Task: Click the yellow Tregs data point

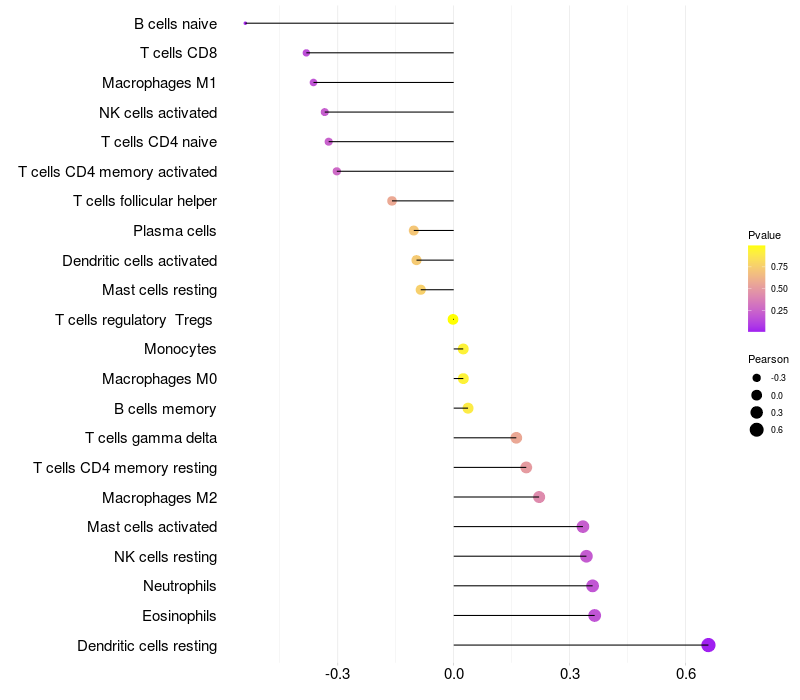Action: [453, 319]
